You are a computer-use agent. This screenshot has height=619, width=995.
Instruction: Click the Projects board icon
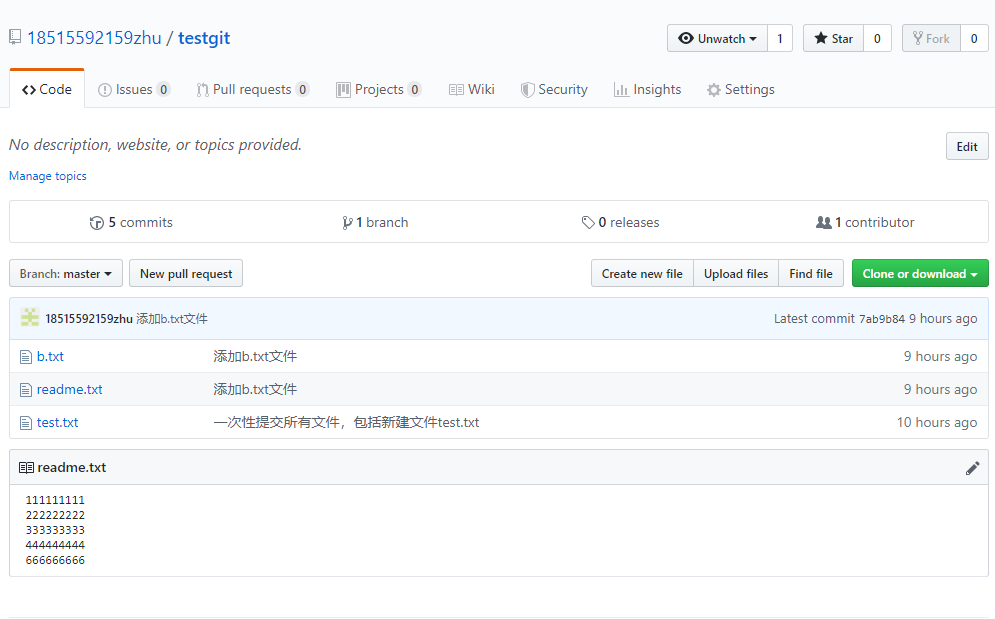(x=343, y=90)
